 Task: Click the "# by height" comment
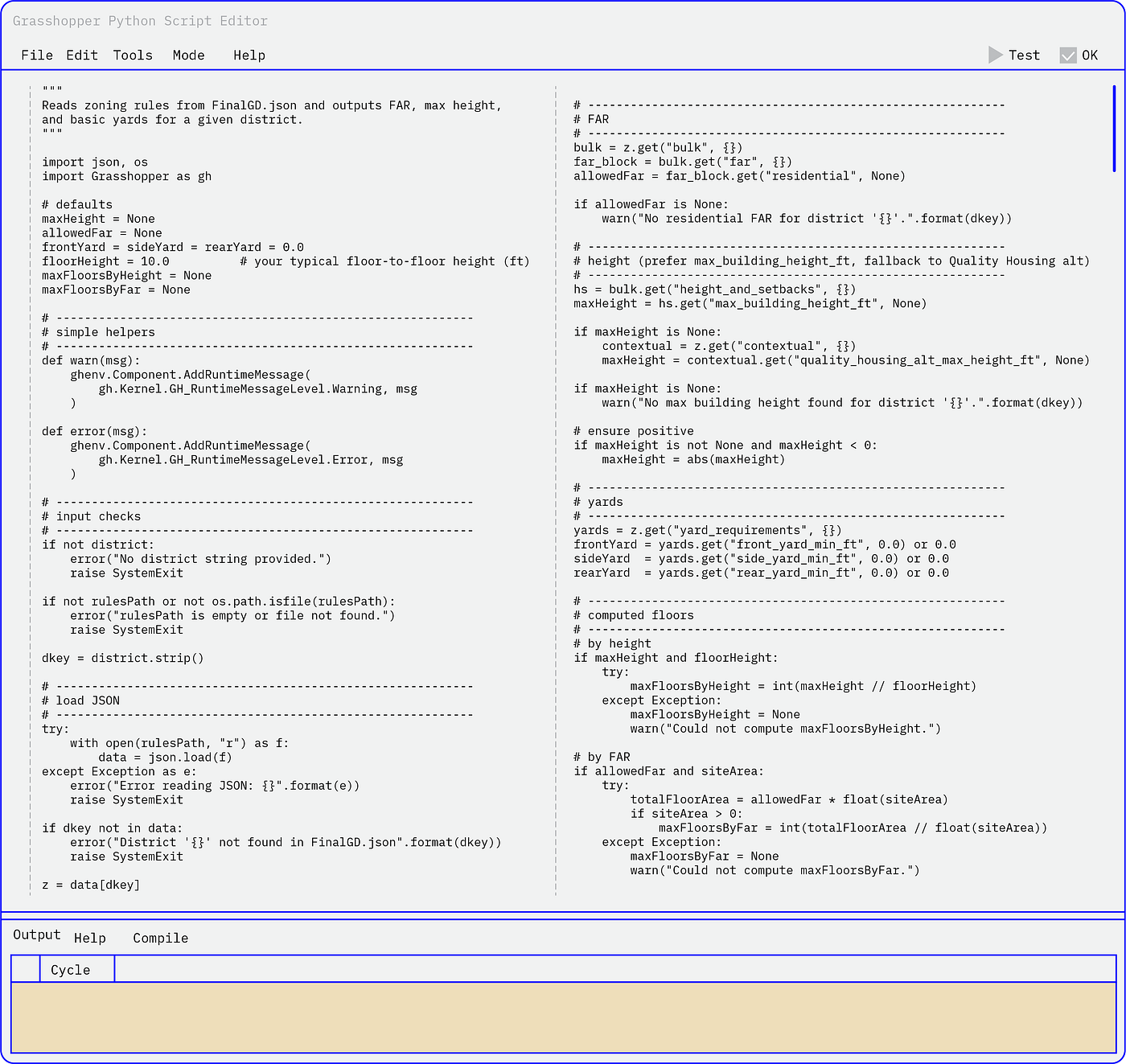point(612,643)
